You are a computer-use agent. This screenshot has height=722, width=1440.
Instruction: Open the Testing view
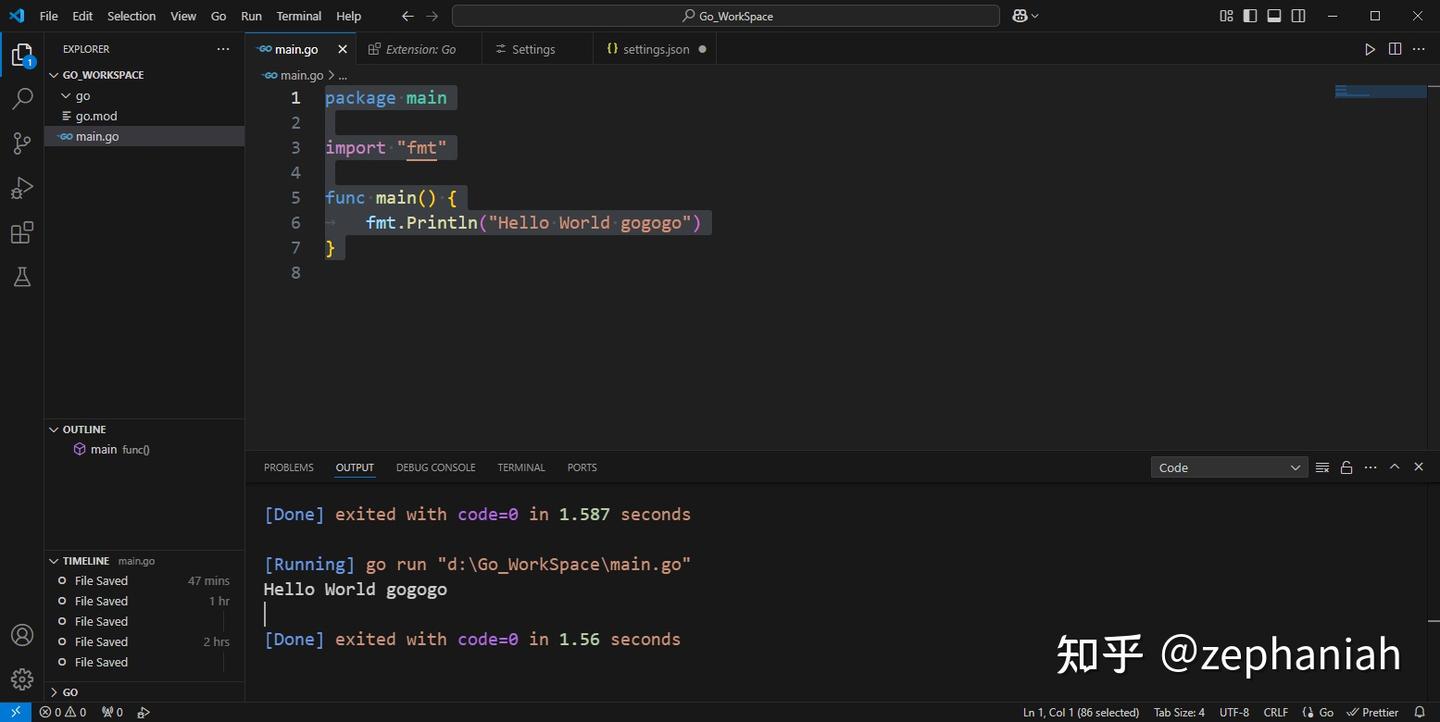point(22,276)
